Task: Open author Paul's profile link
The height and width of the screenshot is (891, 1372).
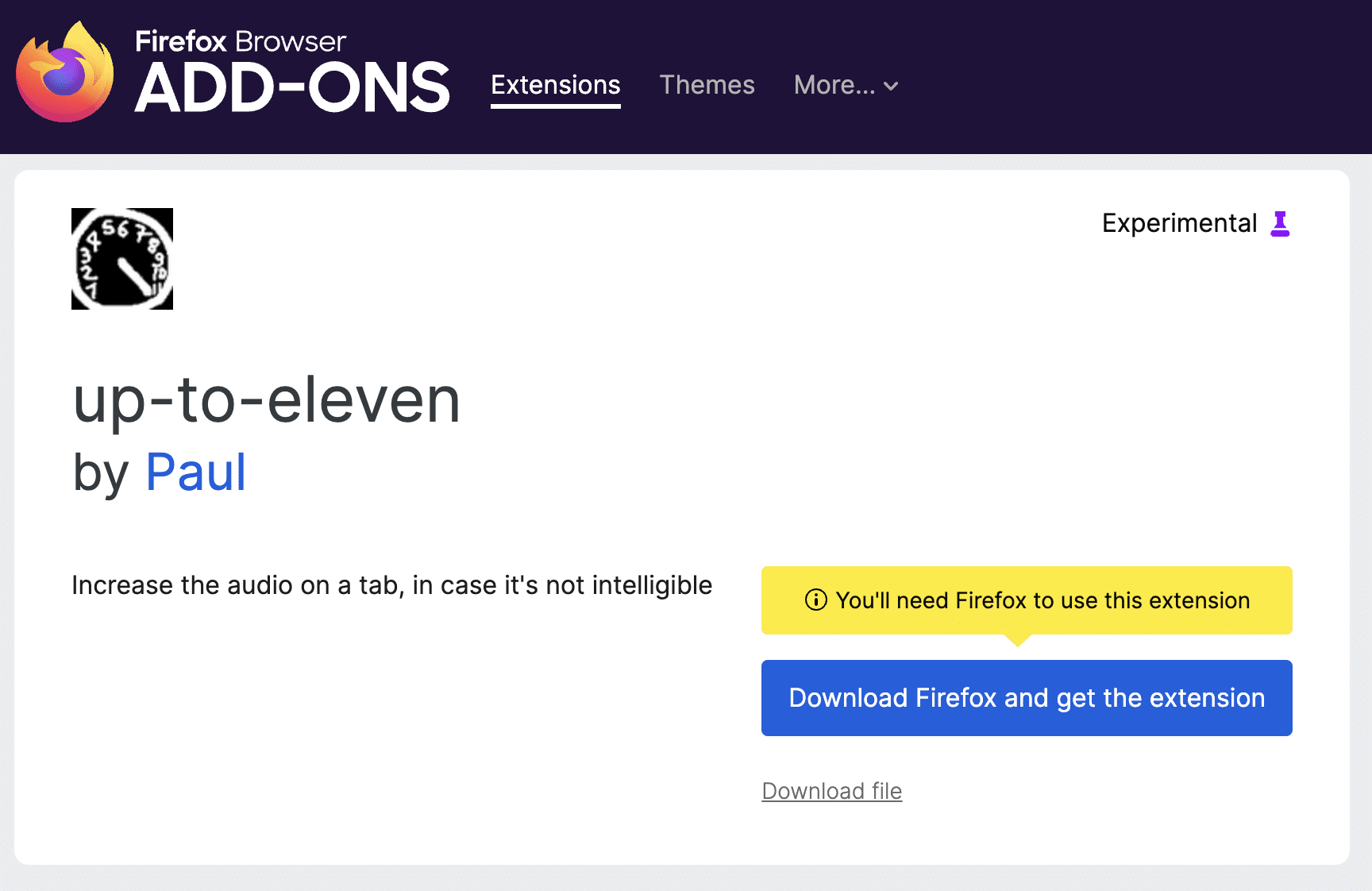Action: click(195, 472)
